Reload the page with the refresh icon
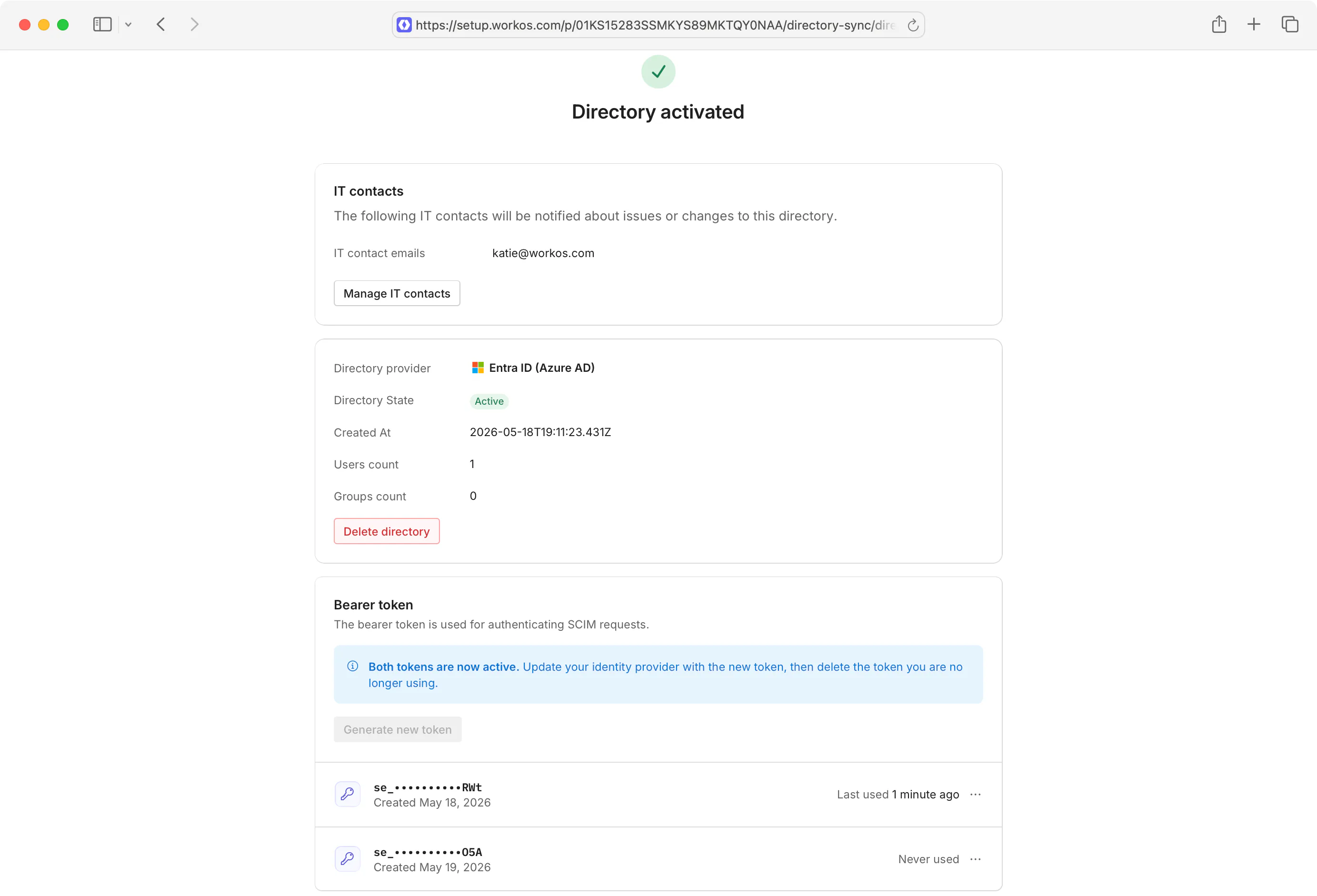The width and height of the screenshot is (1317, 896). pos(912,26)
